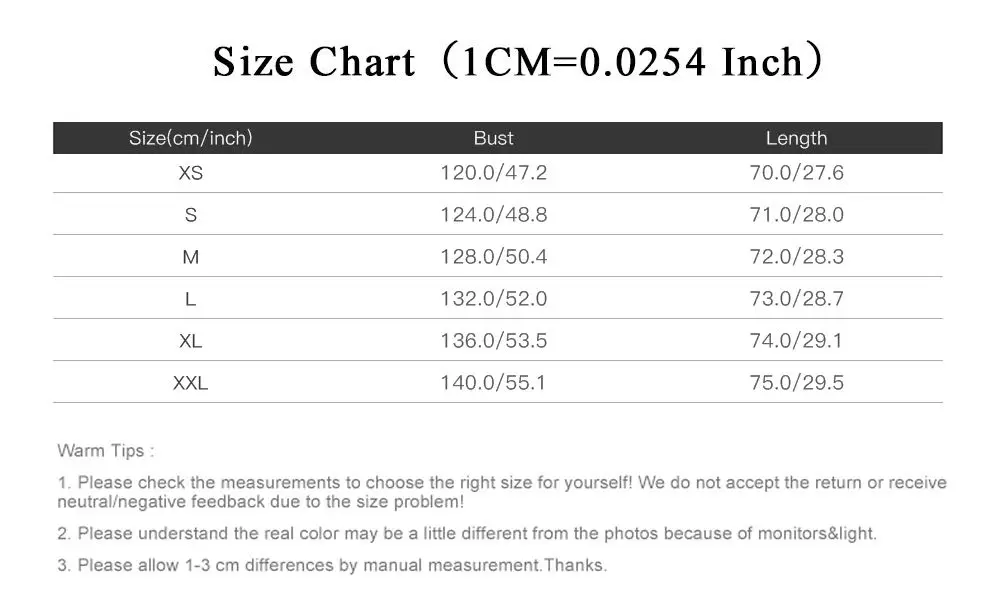
Task: Click length value 73.0/28.7
Action: click(x=797, y=299)
